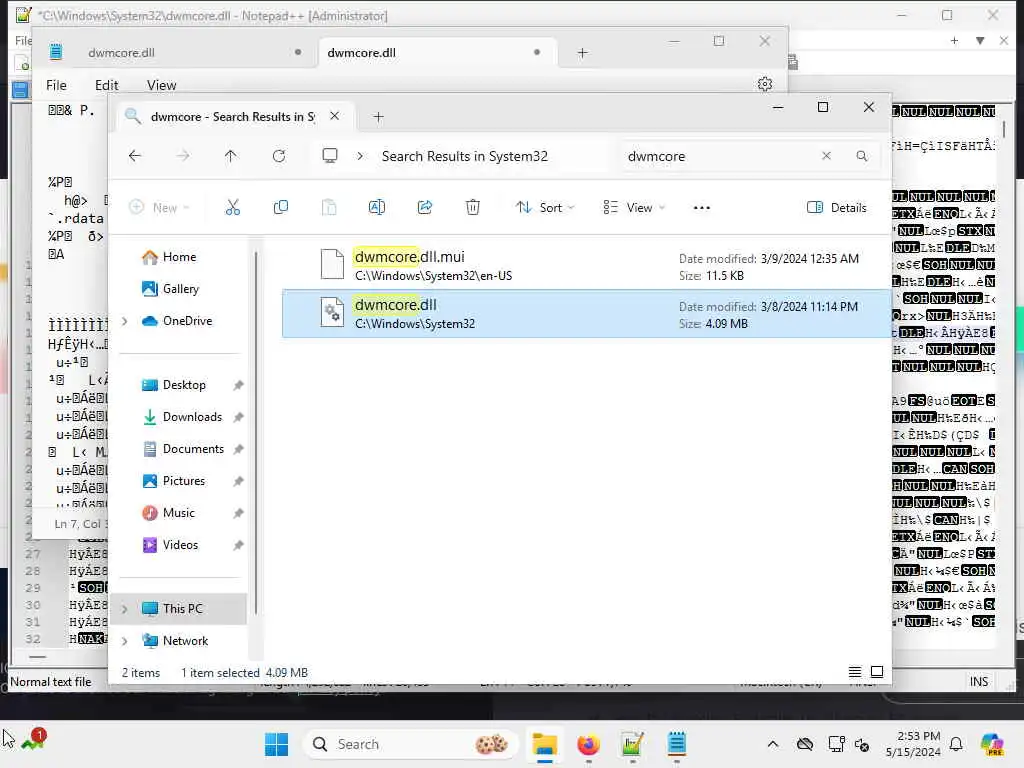Viewport: 1024px width, 768px height.
Task: Click the INS indicator in Notepad++ status bar
Action: point(978,681)
